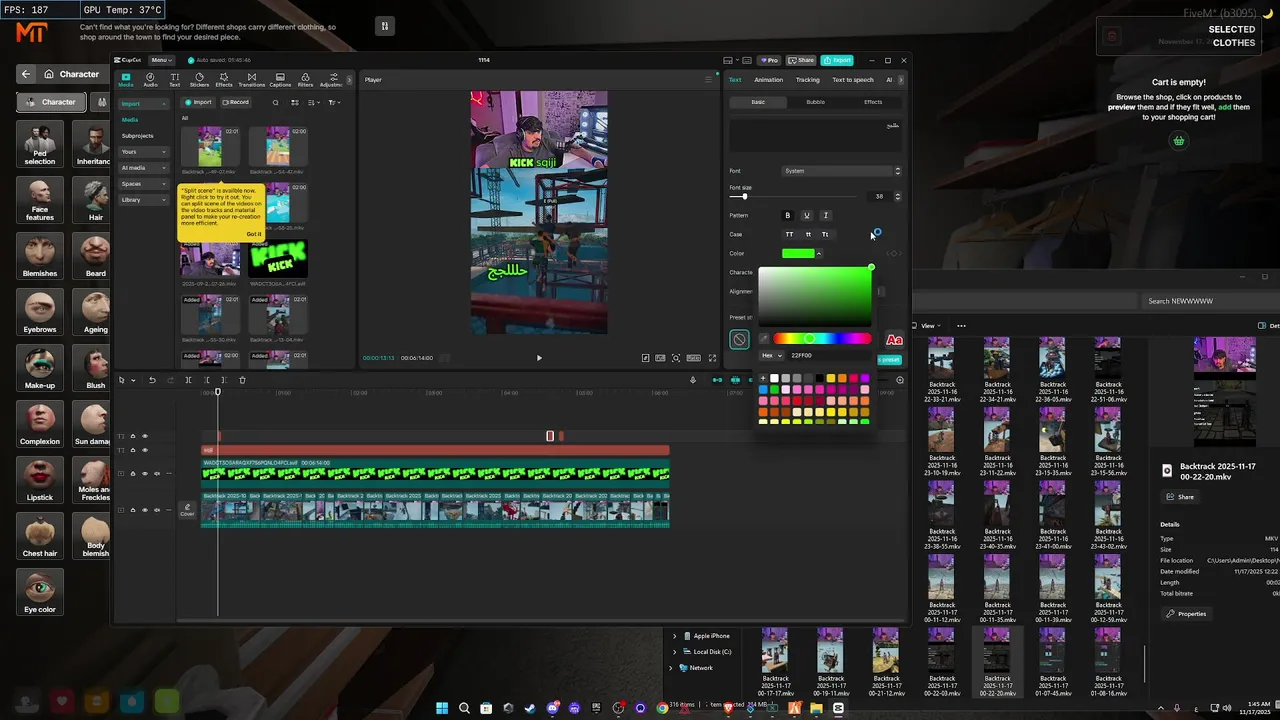Open the Captions panel
The height and width of the screenshot is (720, 1280).
(280, 80)
